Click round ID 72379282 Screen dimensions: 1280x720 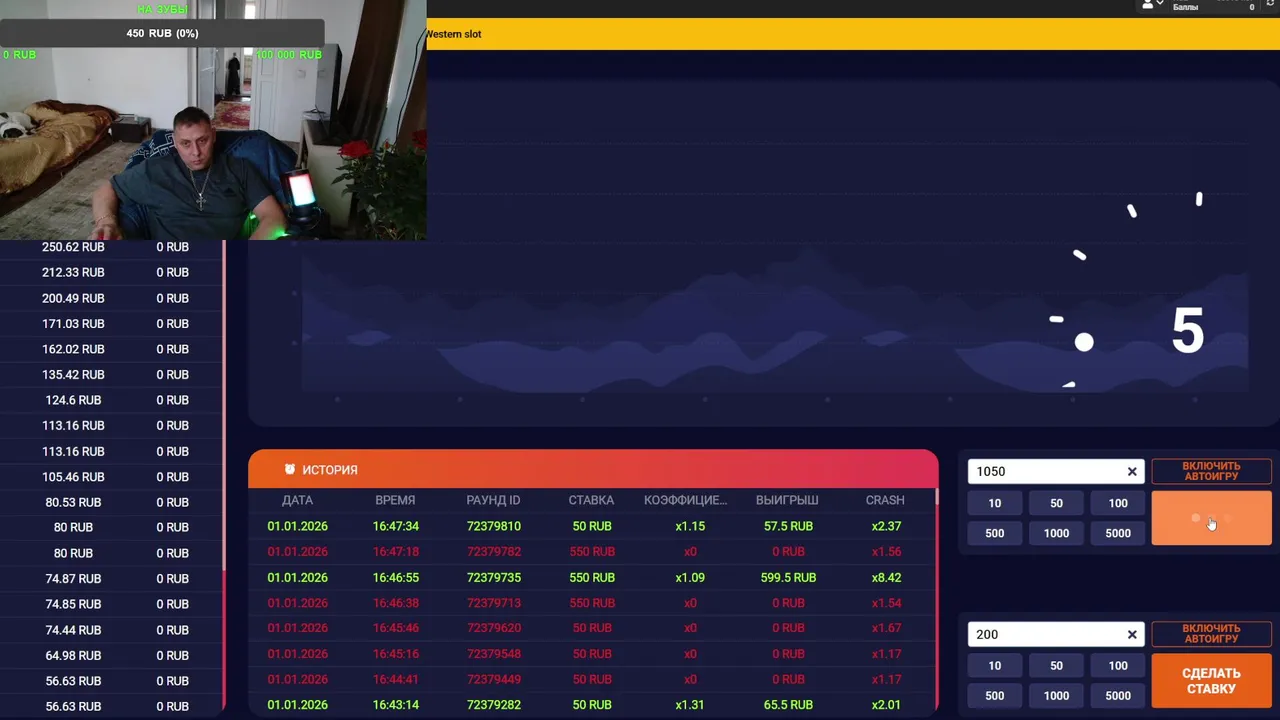tap(493, 705)
